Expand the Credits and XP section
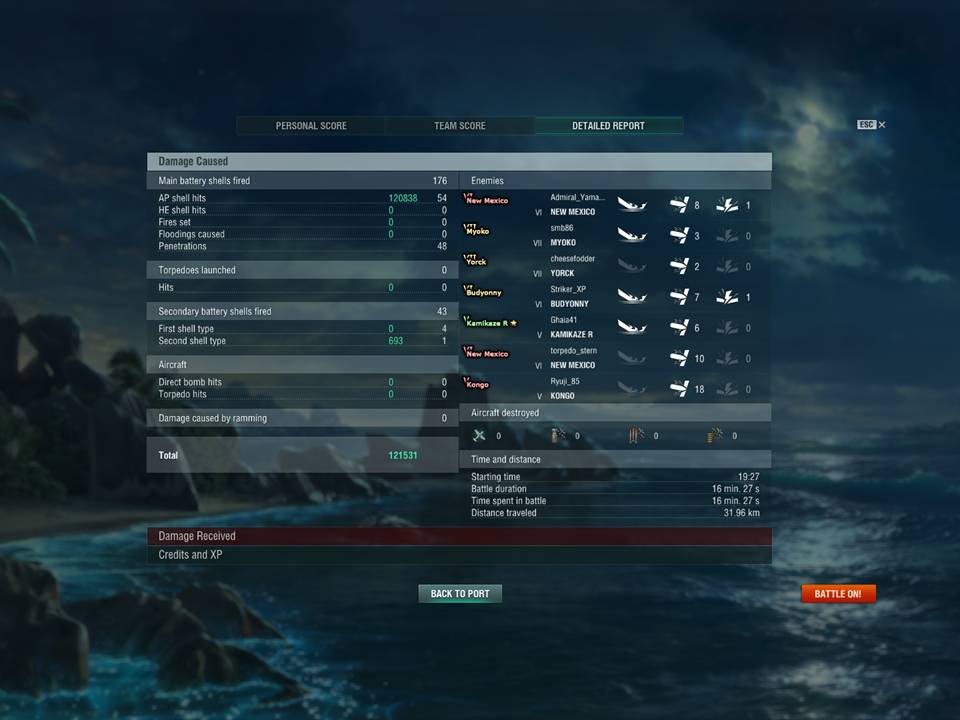This screenshot has height=720, width=960. [x=459, y=555]
